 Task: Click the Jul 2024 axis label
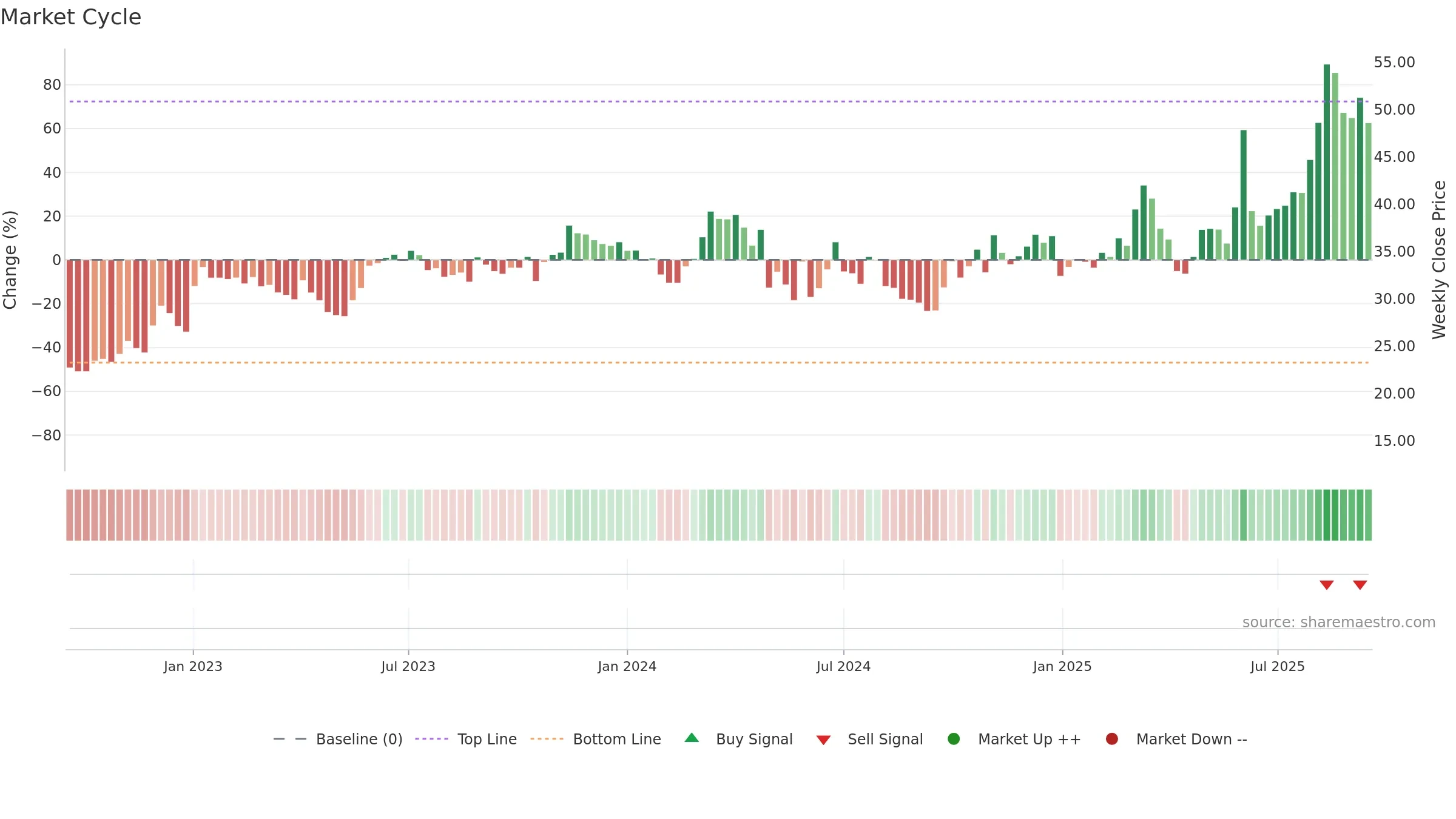844,667
